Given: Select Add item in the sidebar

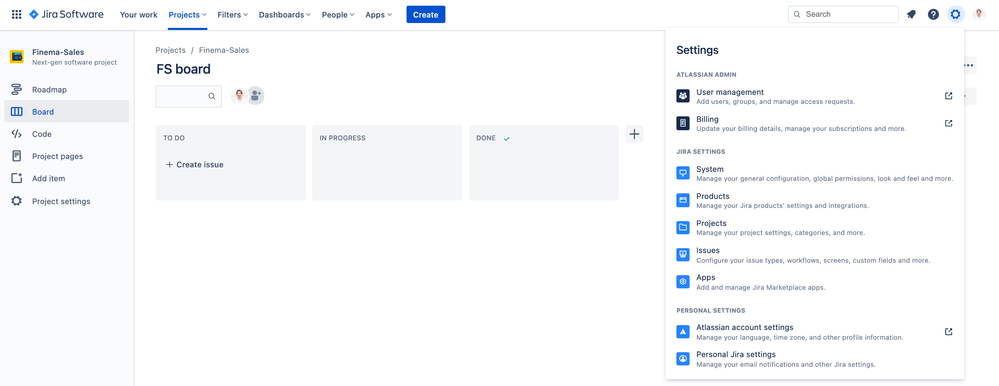Looking at the screenshot, I should pyautogui.click(x=66, y=178).
